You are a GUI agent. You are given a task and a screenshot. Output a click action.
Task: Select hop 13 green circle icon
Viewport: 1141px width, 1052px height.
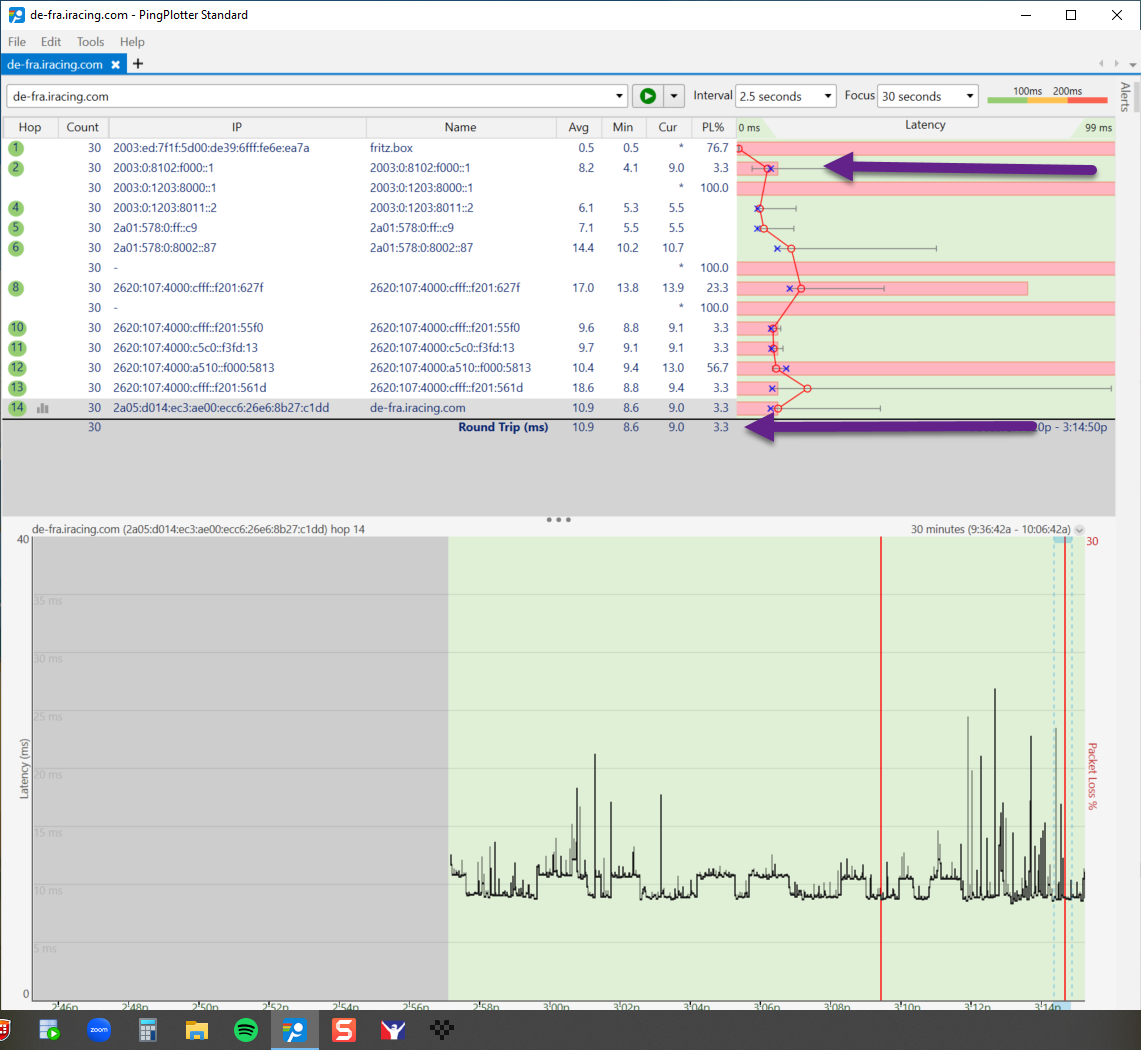coord(17,388)
